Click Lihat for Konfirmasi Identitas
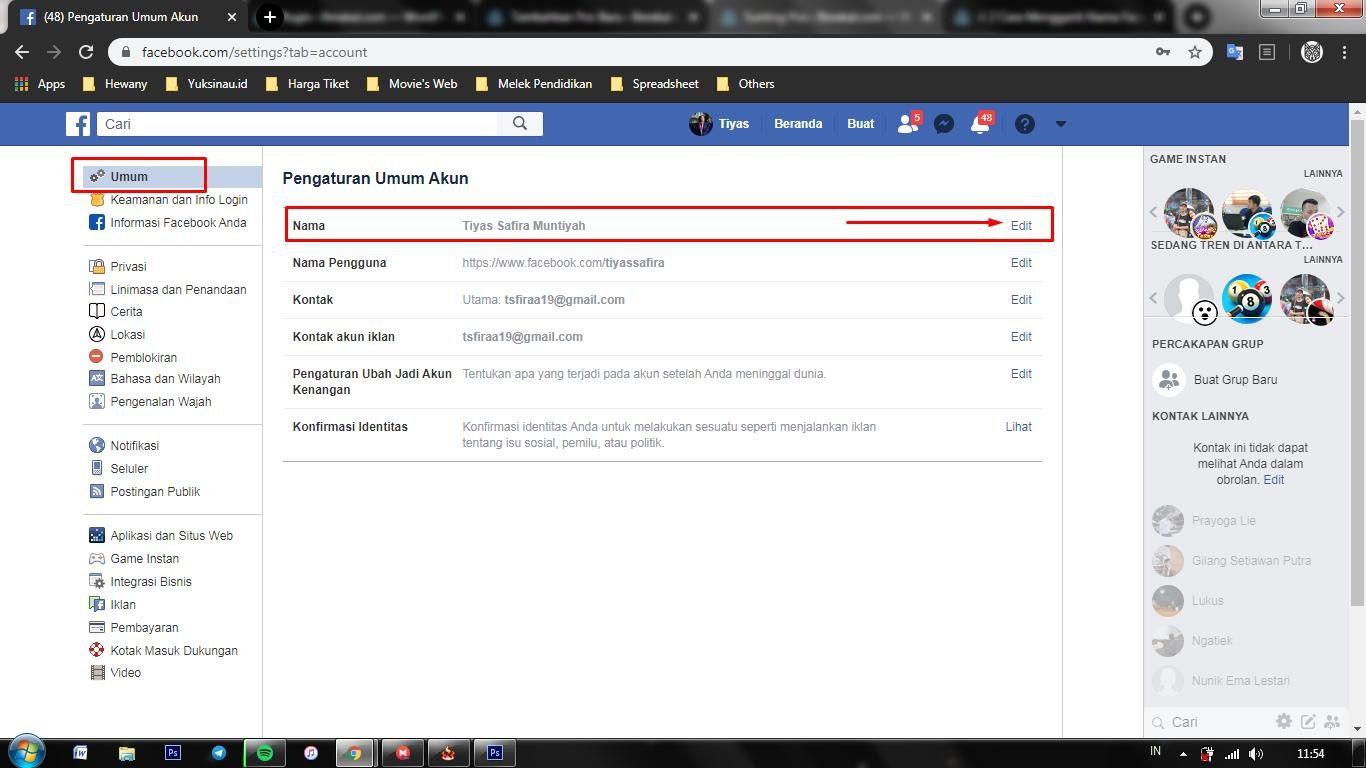Screen dimensions: 1366x768 pyautogui.click(x=1018, y=426)
